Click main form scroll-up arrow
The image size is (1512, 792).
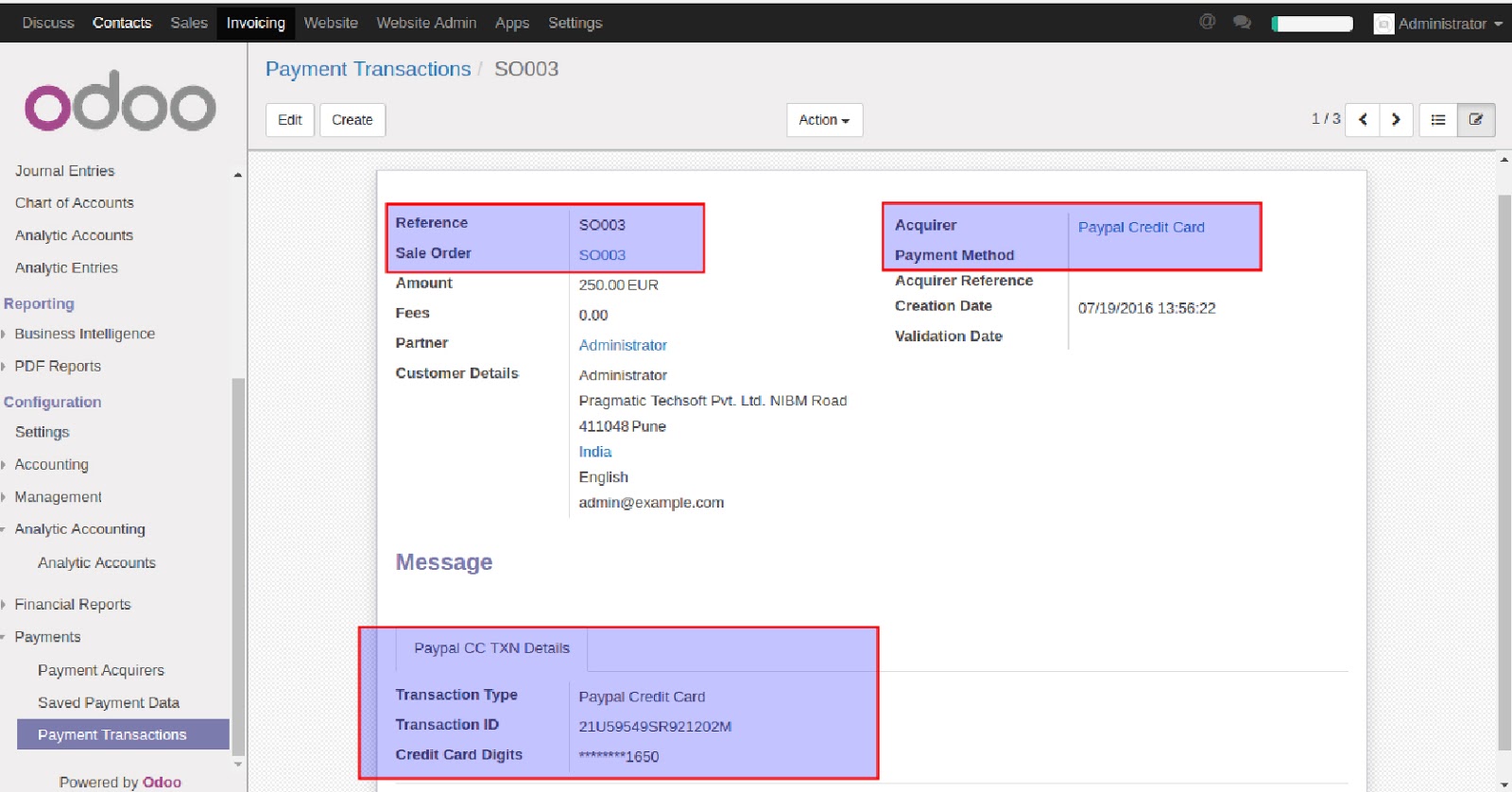(x=1504, y=160)
